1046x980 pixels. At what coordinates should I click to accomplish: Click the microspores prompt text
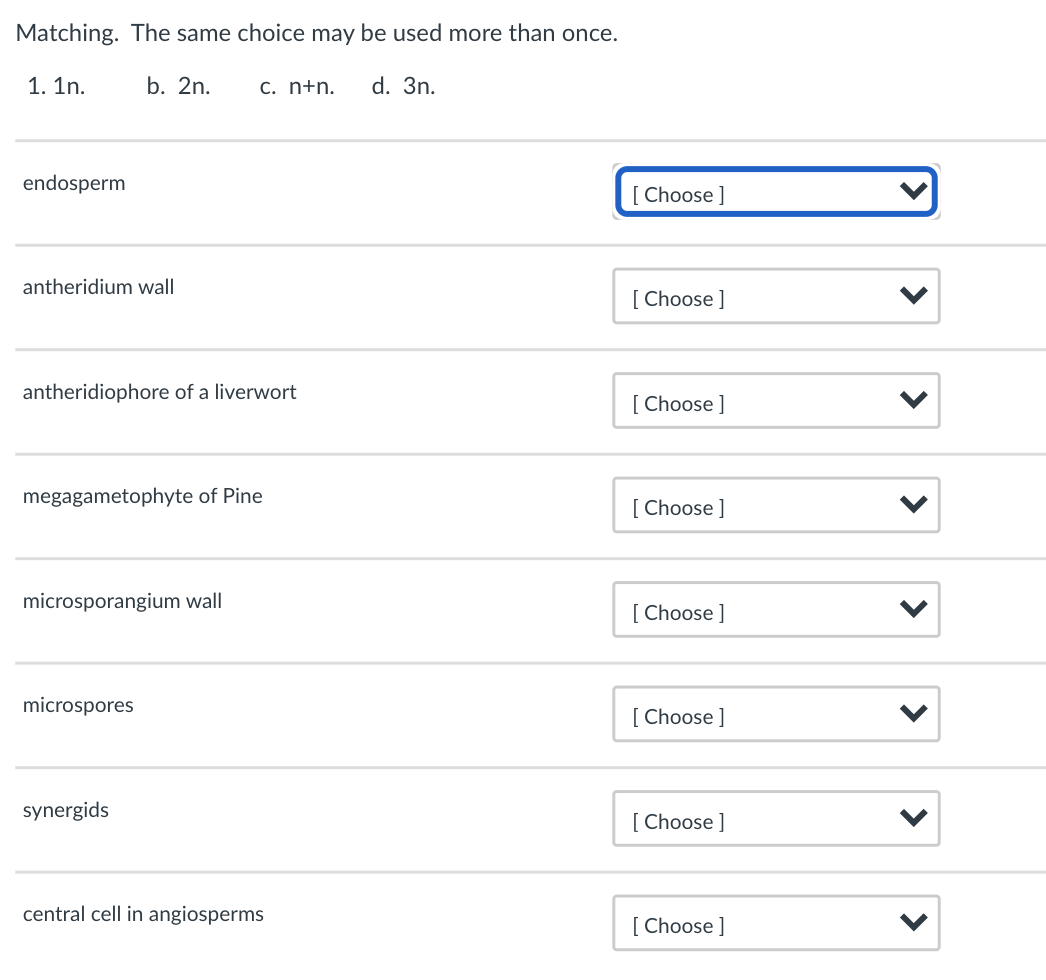coord(78,705)
